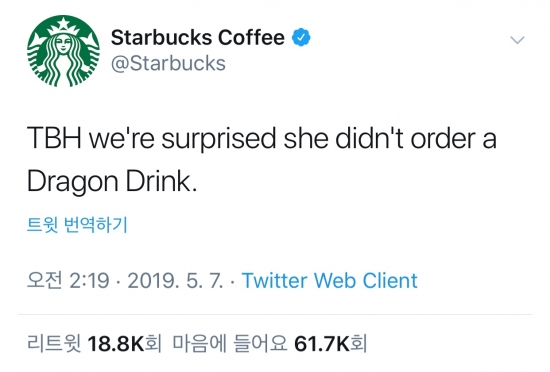Click the 2019. 5. 7. tweet date
550x372 pixels.
175,281
